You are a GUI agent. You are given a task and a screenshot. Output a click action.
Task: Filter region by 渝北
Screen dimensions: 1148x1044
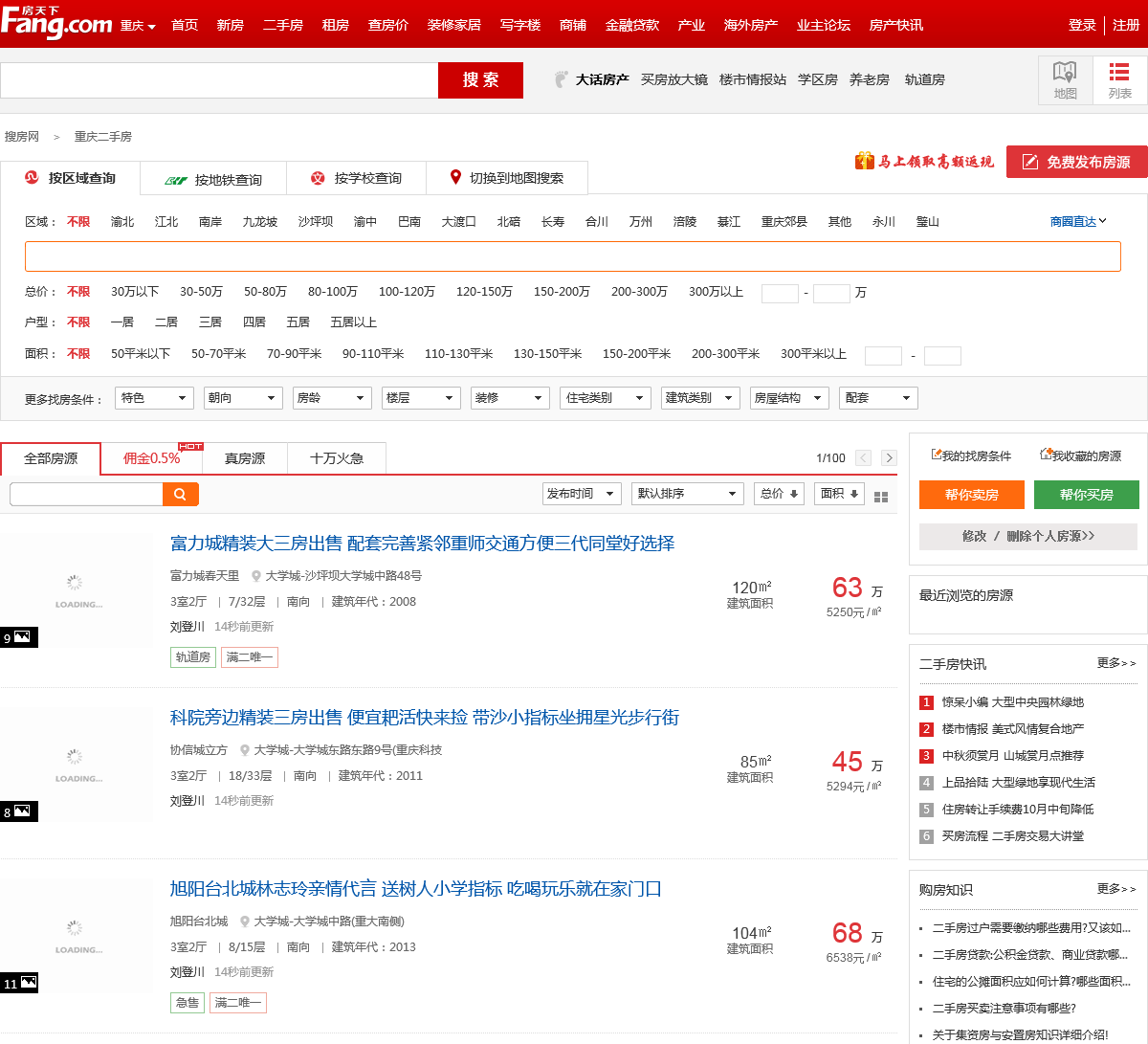click(x=122, y=221)
